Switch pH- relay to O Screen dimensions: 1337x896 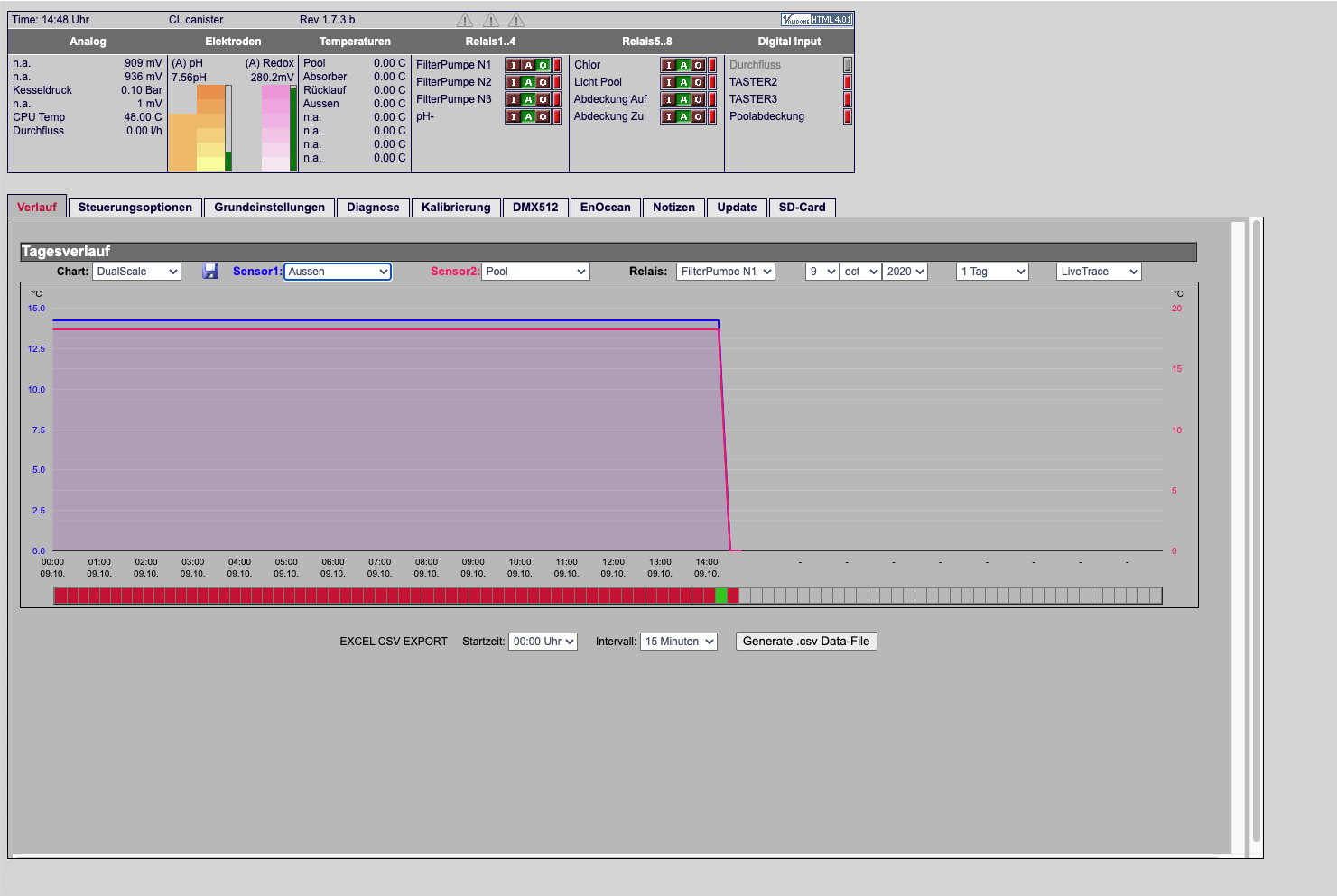coord(543,116)
